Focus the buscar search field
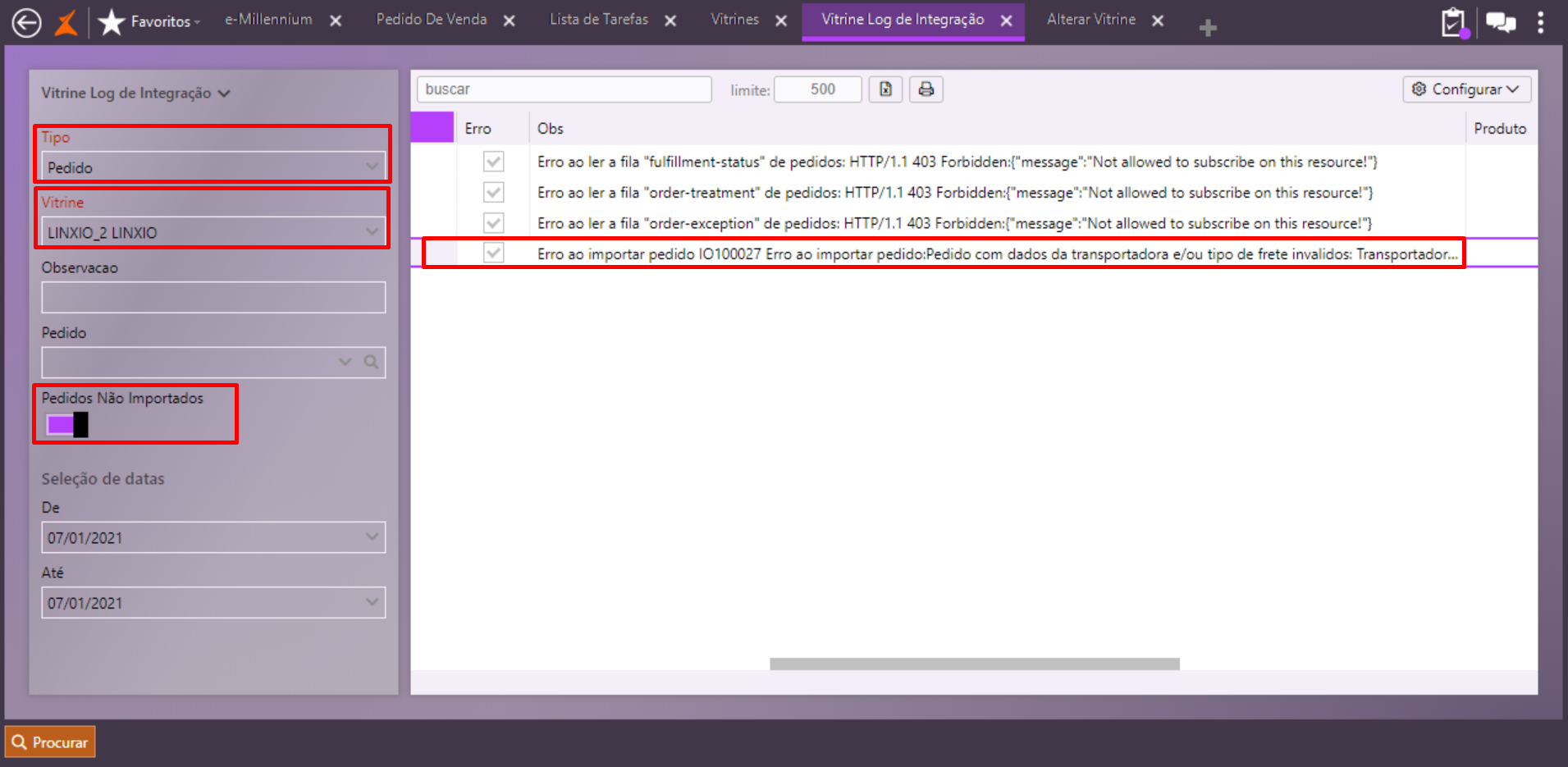The image size is (1568, 767). click(564, 89)
